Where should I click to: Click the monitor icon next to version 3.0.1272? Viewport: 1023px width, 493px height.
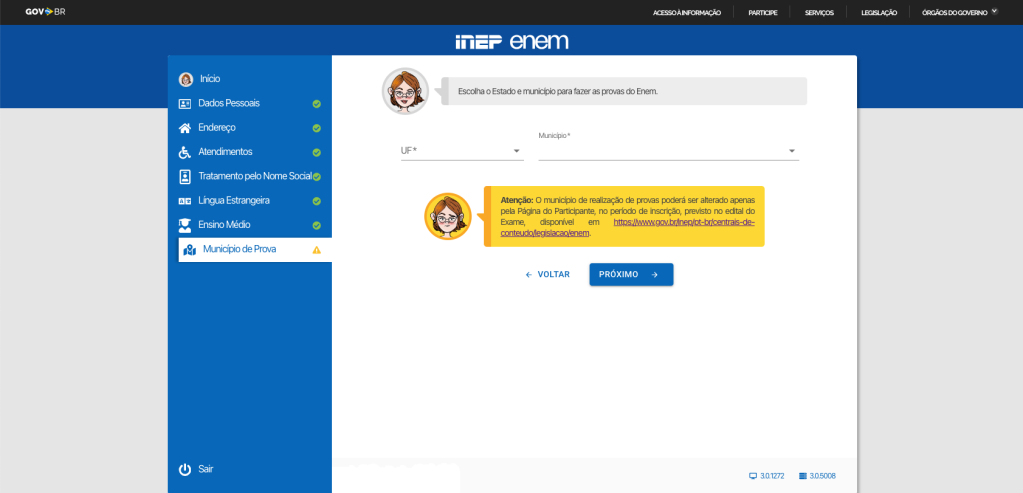click(x=753, y=476)
